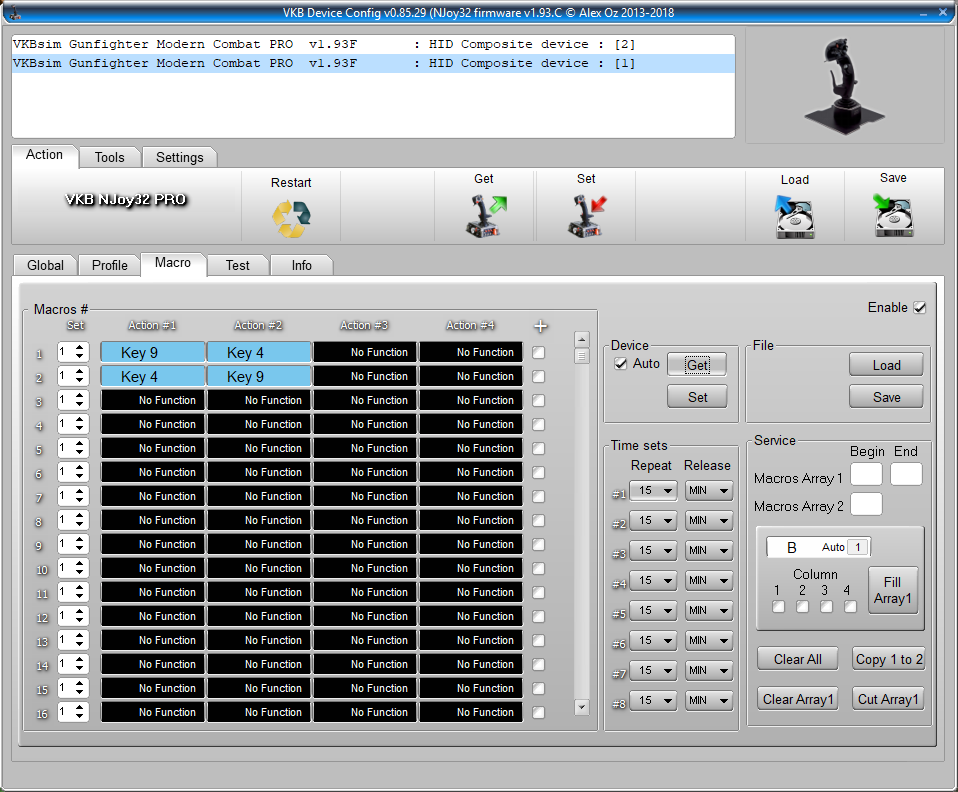This screenshot has height=792, width=958.
Task: Click the macros list scrollbar down arrow
Action: click(x=582, y=707)
